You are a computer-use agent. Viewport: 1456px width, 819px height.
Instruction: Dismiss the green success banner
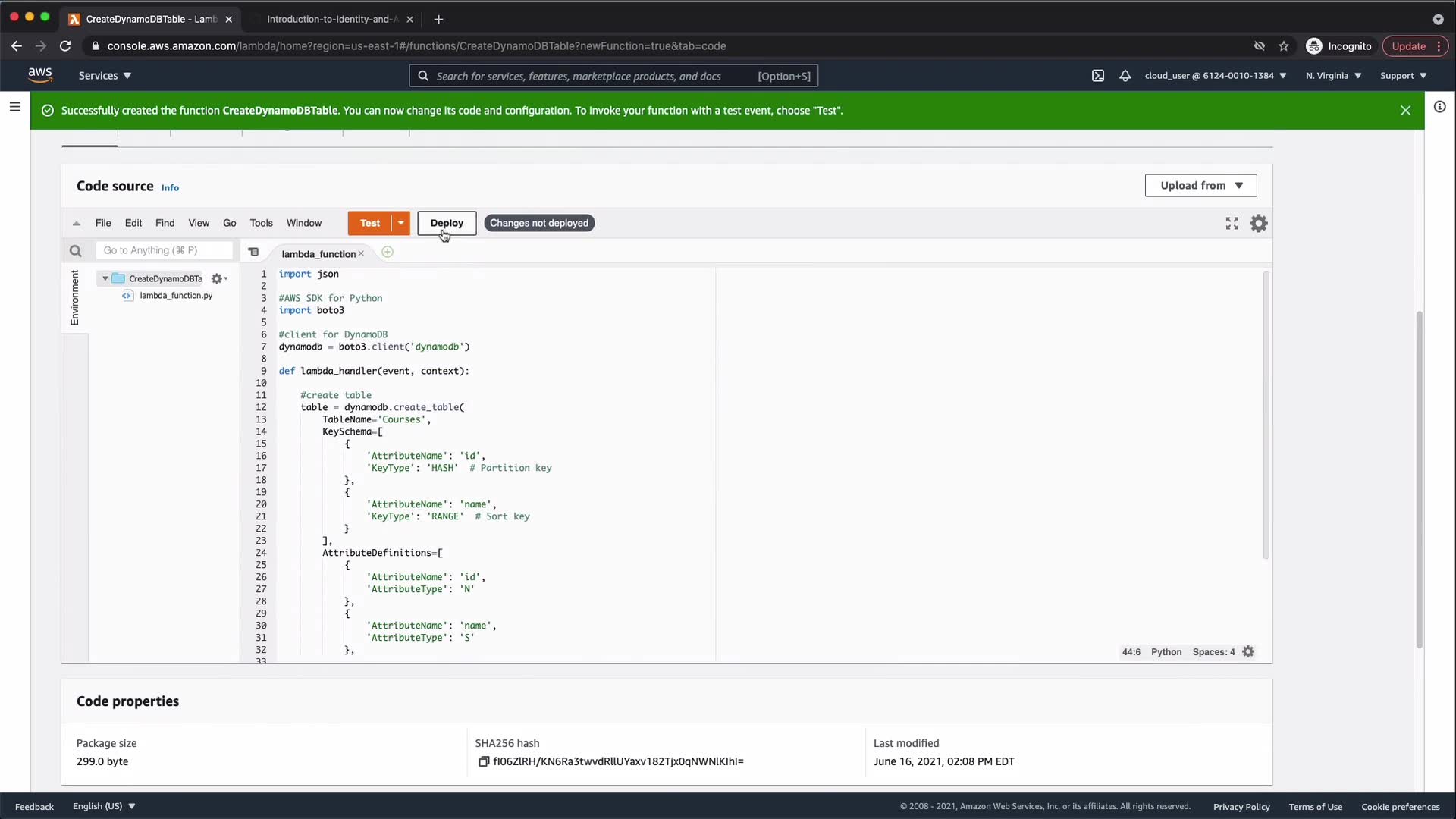(x=1405, y=111)
